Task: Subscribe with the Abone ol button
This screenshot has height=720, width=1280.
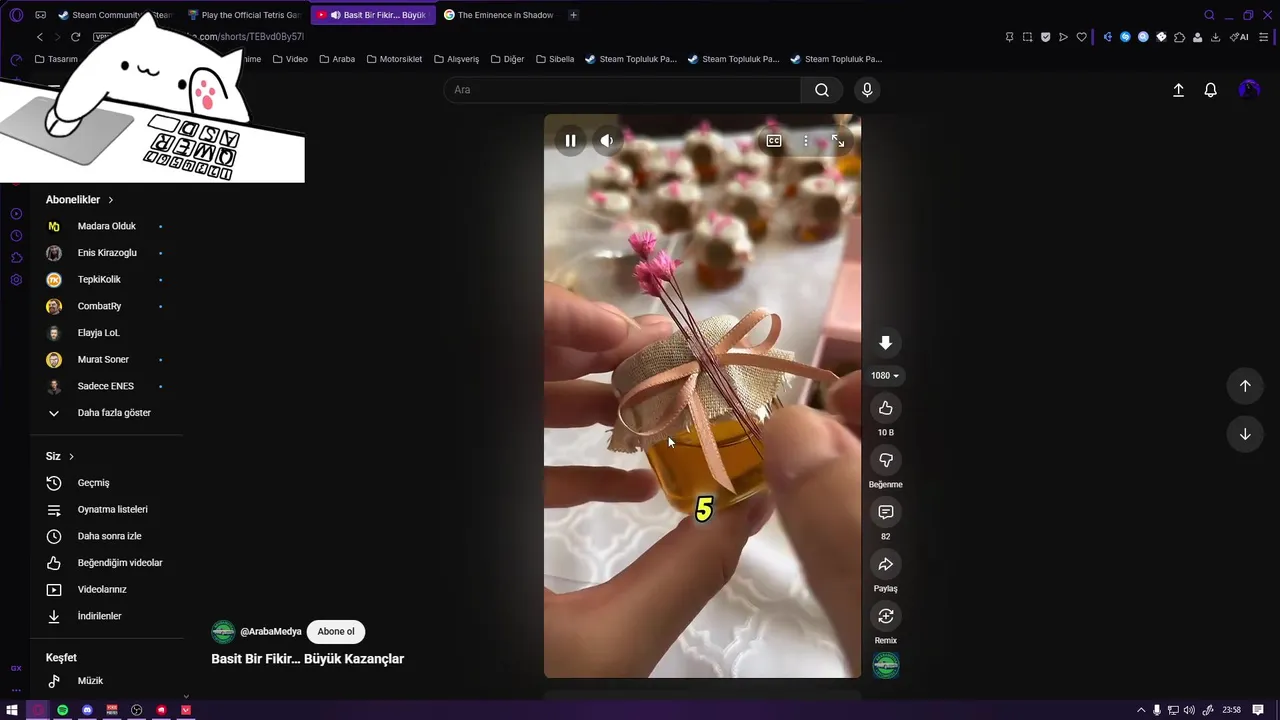Action: click(336, 632)
